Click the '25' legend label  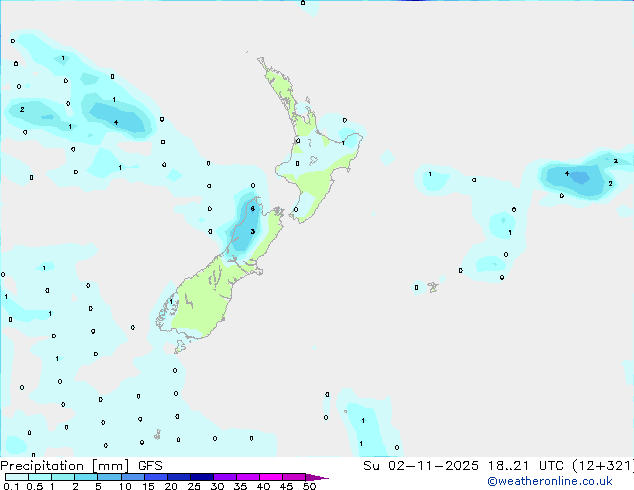(194, 486)
